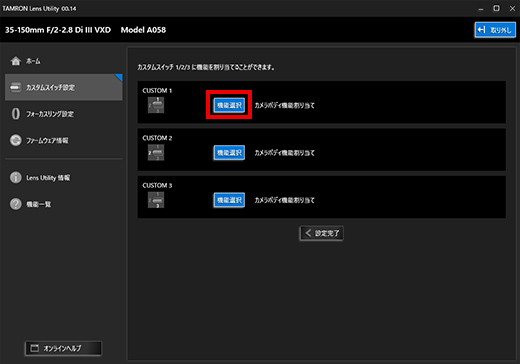Click the function select button for CUSTOM 2
Image resolution: width=520 pixels, height=364 pixels.
pyautogui.click(x=229, y=153)
